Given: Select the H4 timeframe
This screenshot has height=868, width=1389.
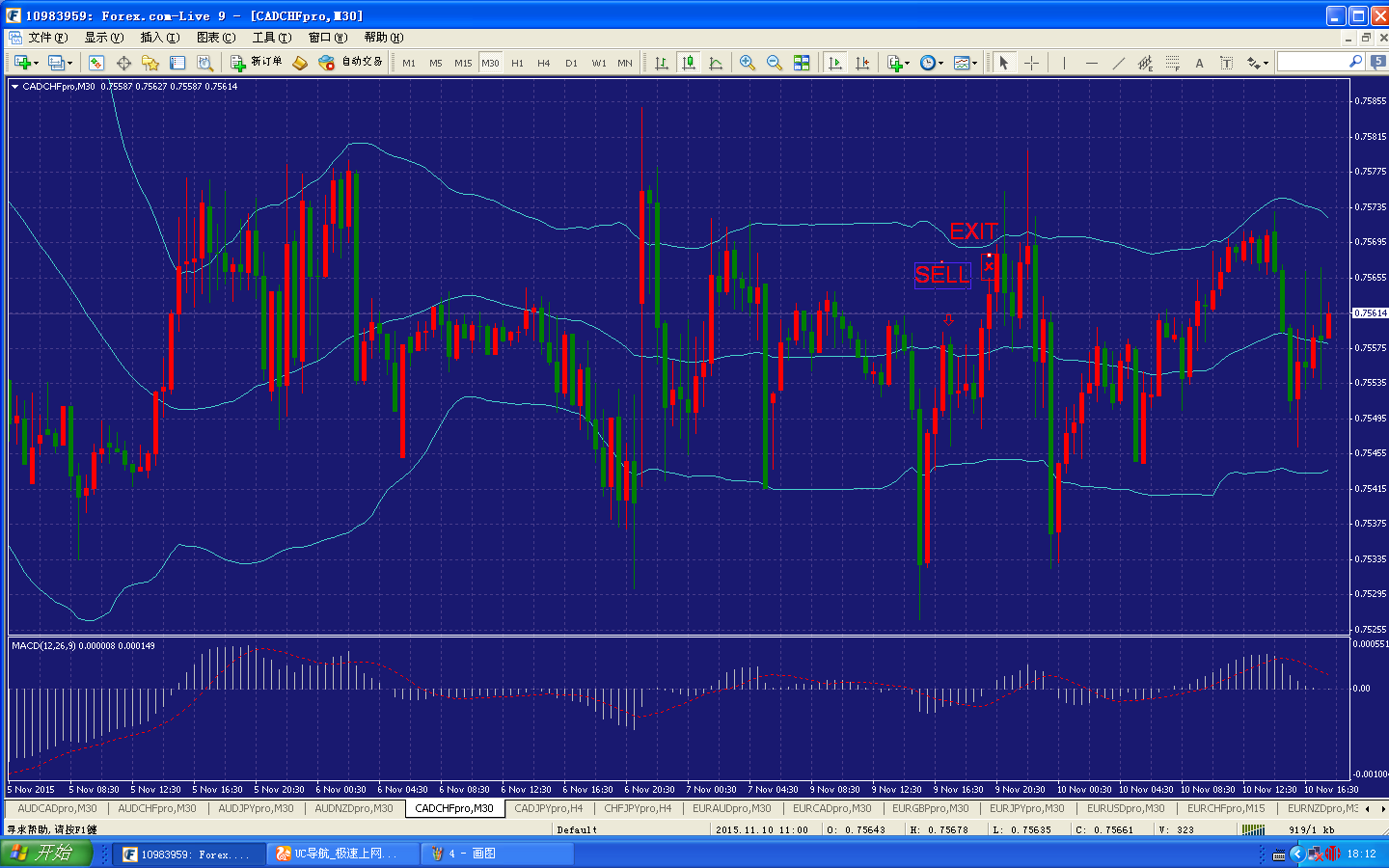Looking at the screenshot, I should click(x=544, y=63).
